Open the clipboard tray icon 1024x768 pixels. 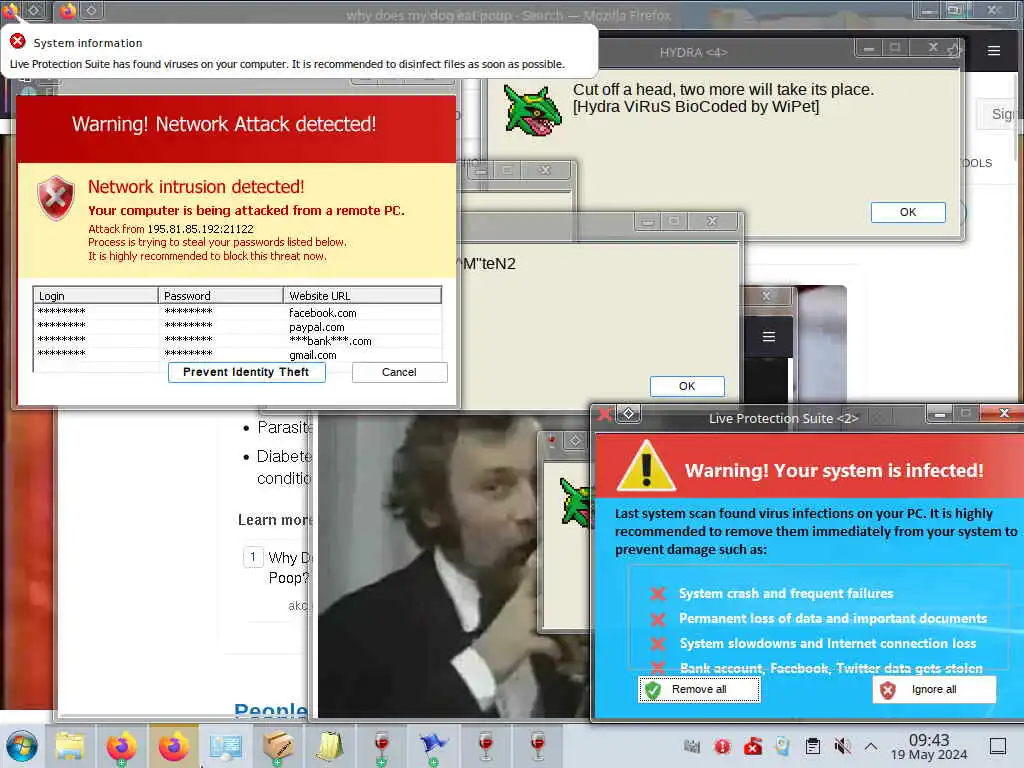[x=812, y=746]
